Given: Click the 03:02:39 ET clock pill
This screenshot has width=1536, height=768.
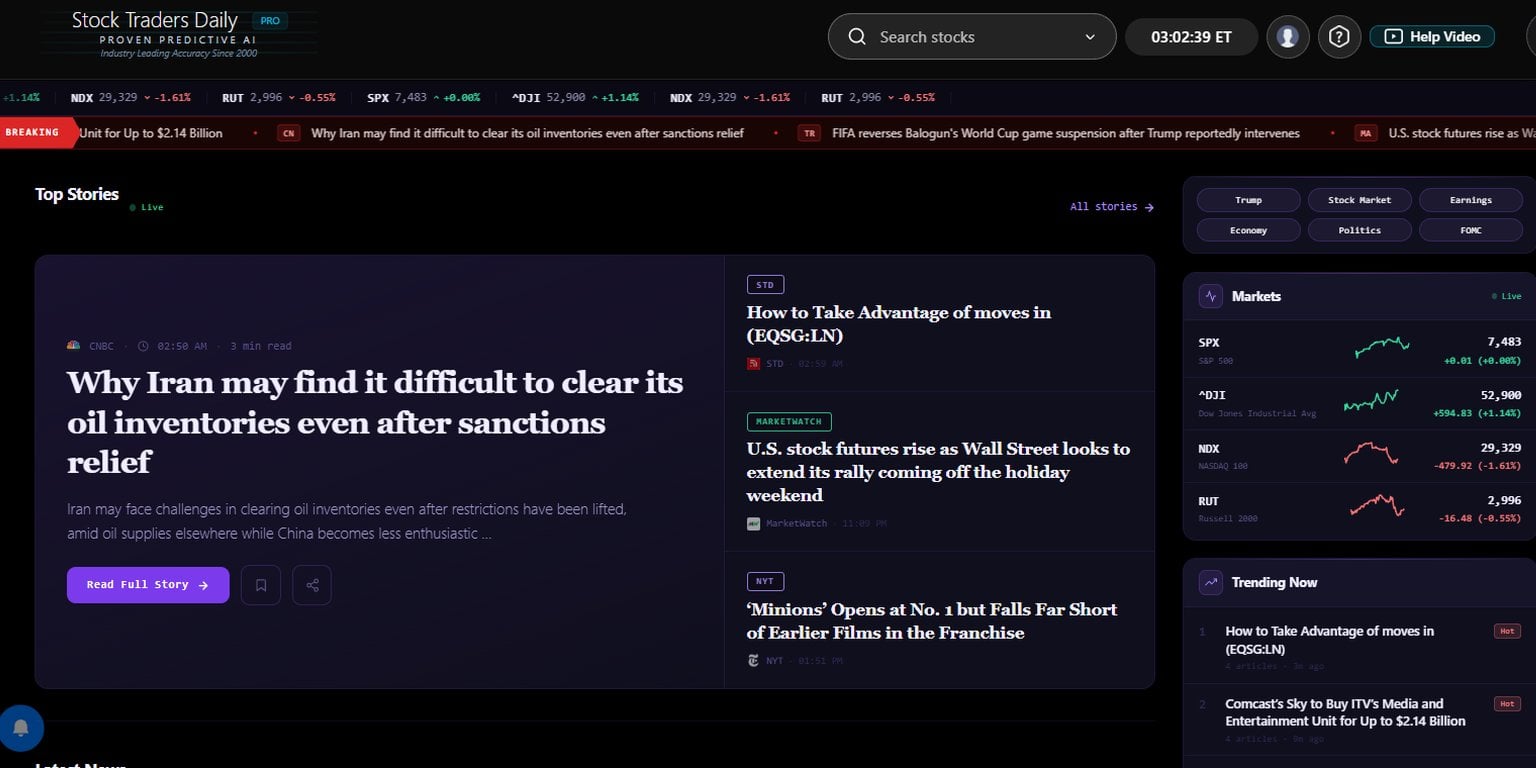Looking at the screenshot, I should click(x=1191, y=37).
